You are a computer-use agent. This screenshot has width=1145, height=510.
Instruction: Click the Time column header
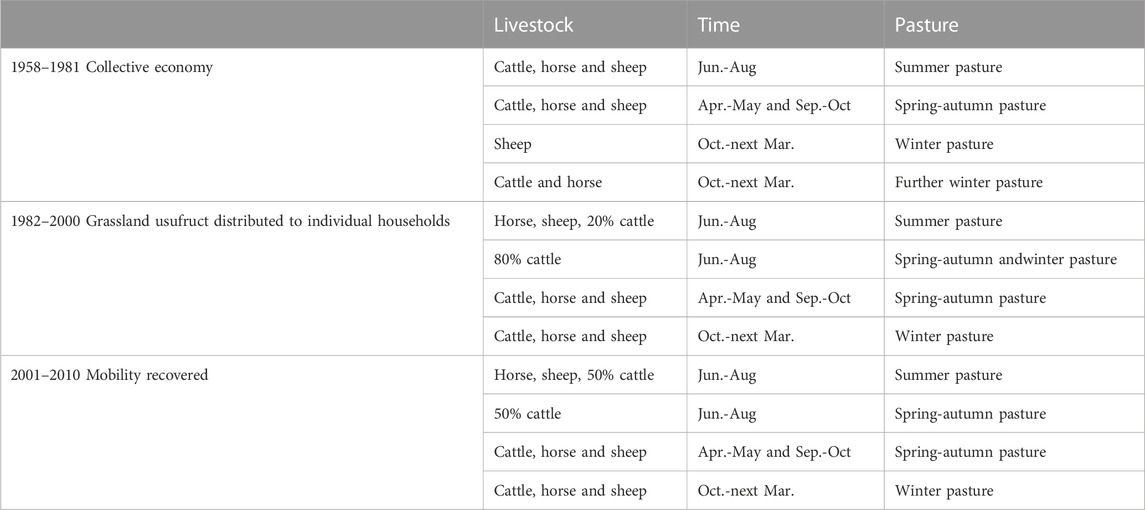coord(719,24)
